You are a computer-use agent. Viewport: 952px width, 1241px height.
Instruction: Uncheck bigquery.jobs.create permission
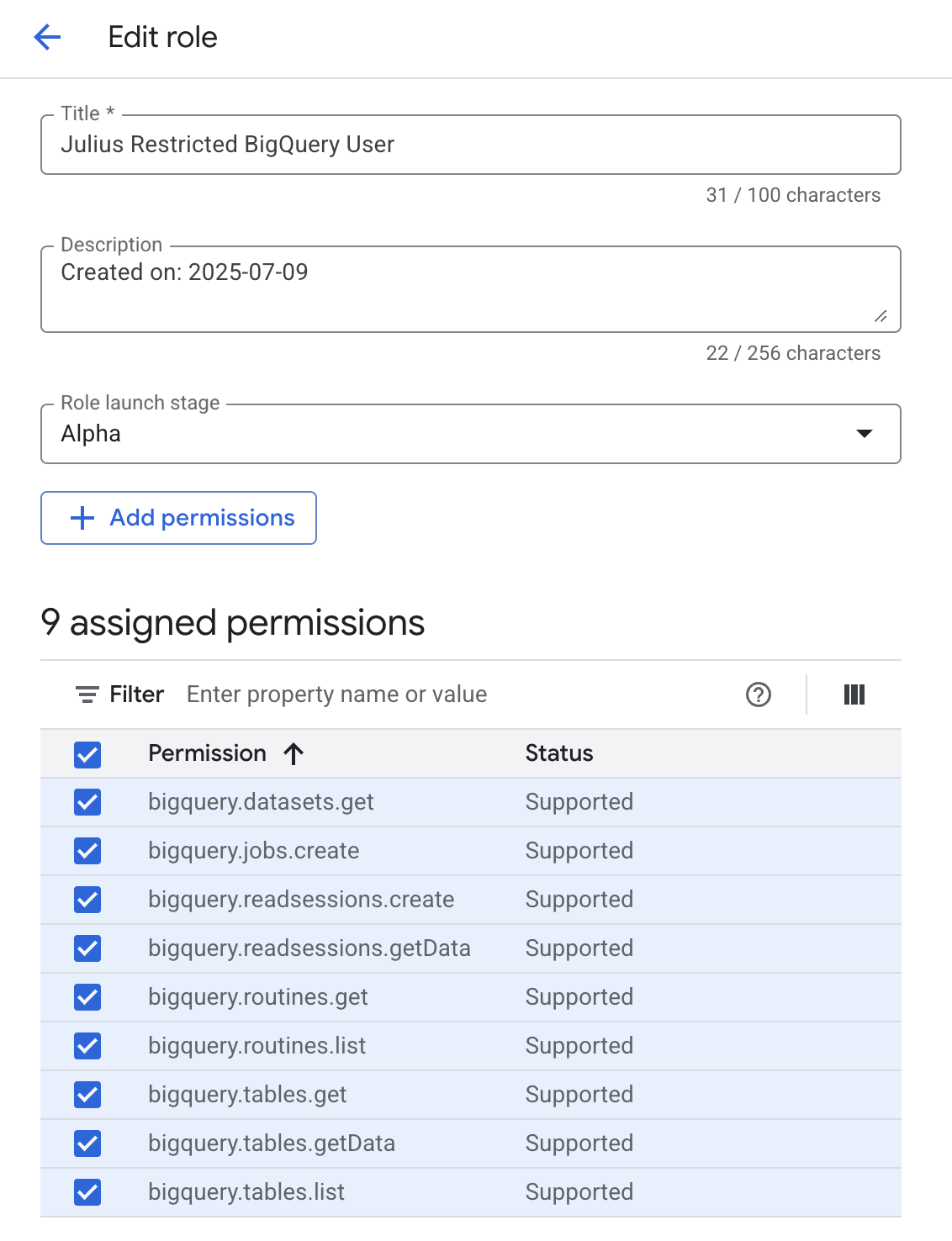(87, 851)
